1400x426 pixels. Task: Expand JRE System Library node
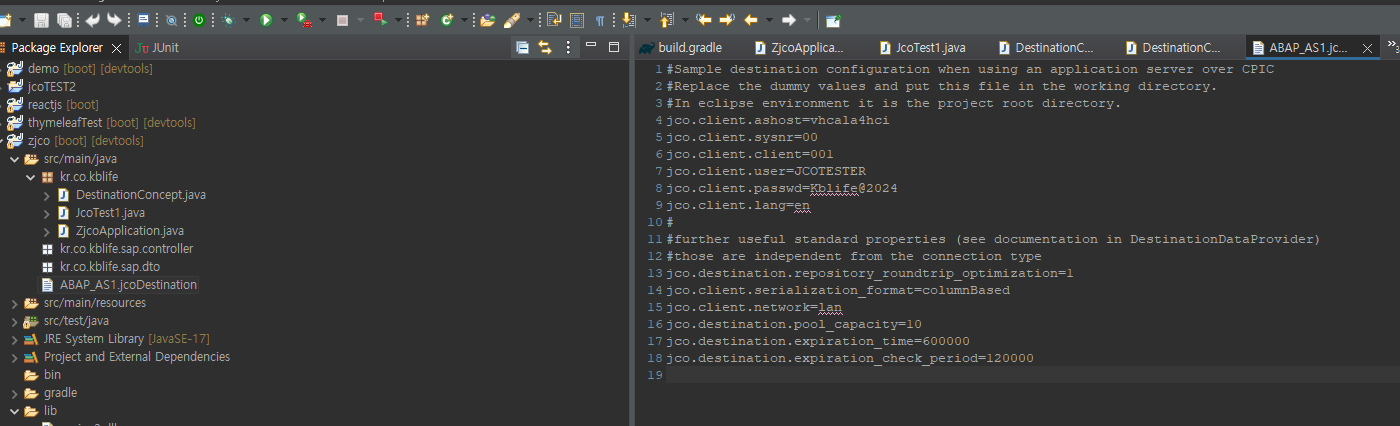click(14, 339)
